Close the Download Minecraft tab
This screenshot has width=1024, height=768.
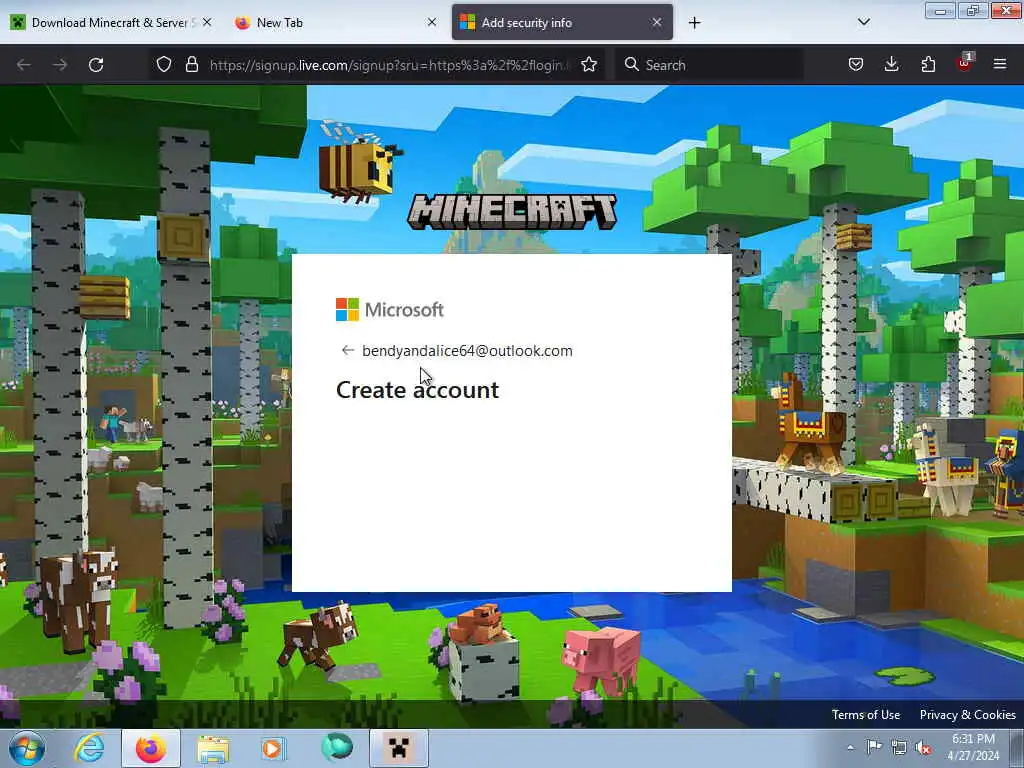[207, 23]
